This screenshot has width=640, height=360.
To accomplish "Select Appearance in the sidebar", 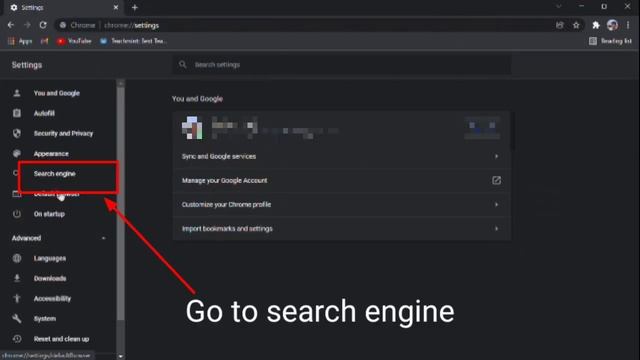I will coord(51,153).
